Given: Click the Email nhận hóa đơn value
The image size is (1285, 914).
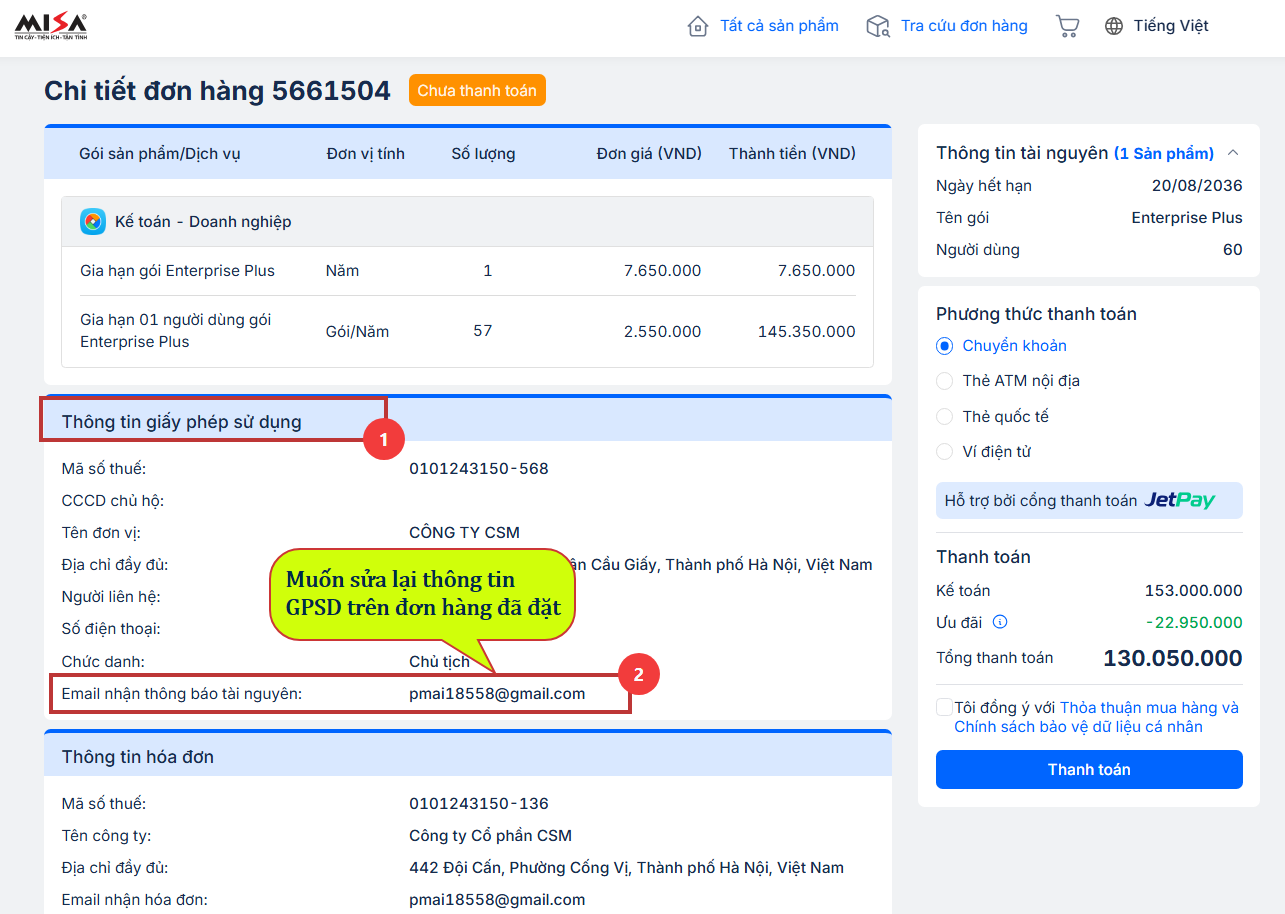Looking at the screenshot, I should click(x=497, y=900).
